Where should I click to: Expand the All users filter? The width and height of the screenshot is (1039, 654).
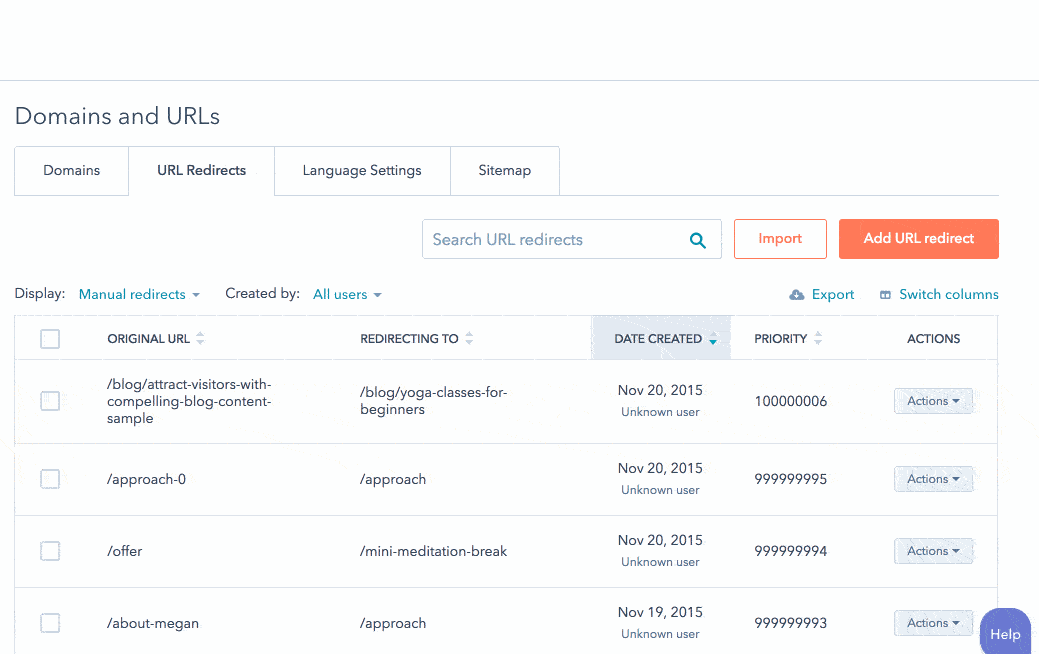347,294
